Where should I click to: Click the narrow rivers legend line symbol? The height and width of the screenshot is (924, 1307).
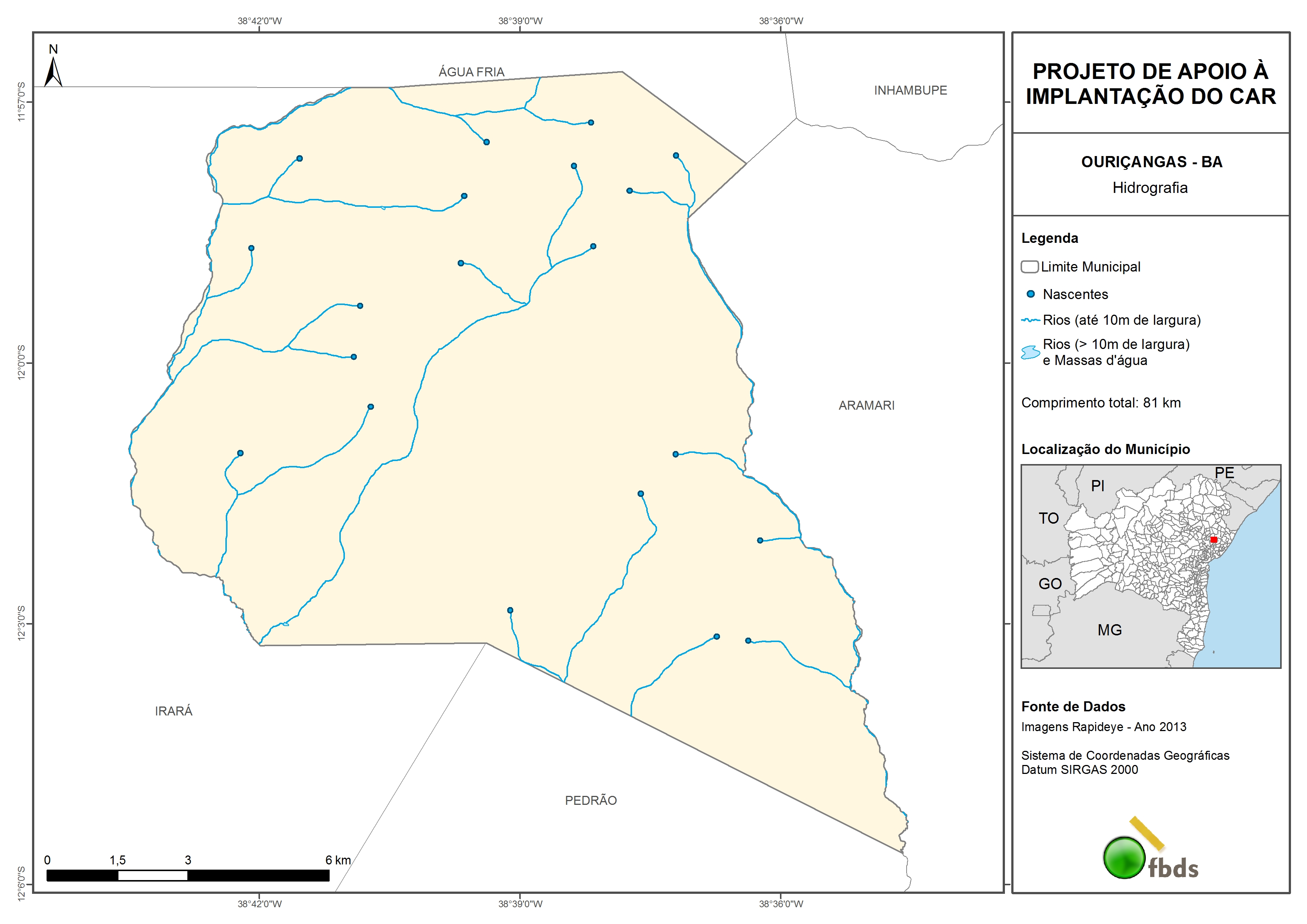point(1030,321)
